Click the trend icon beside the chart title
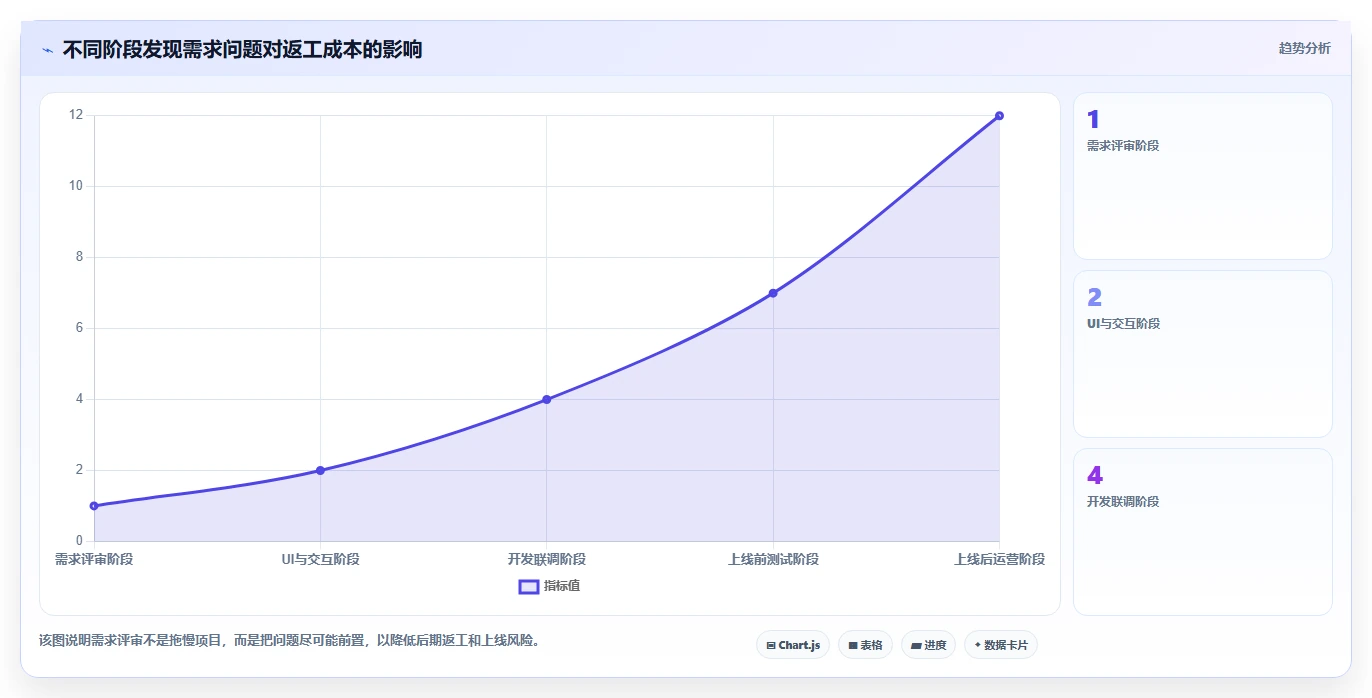 (x=47, y=49)
